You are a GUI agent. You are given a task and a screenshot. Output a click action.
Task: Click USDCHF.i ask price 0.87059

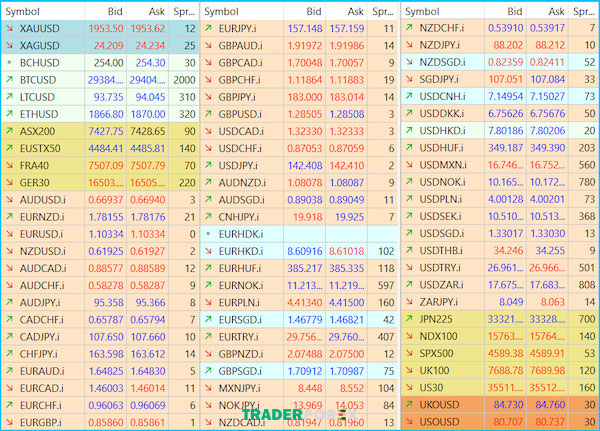pyautogui.click(x=346, y=148)
